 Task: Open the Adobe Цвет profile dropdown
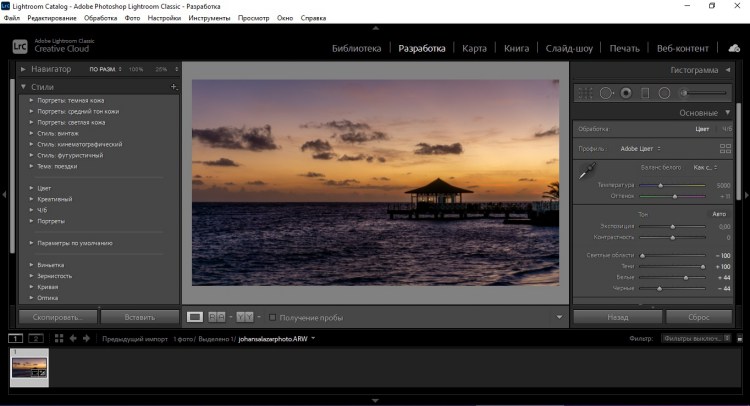point(640,149)
